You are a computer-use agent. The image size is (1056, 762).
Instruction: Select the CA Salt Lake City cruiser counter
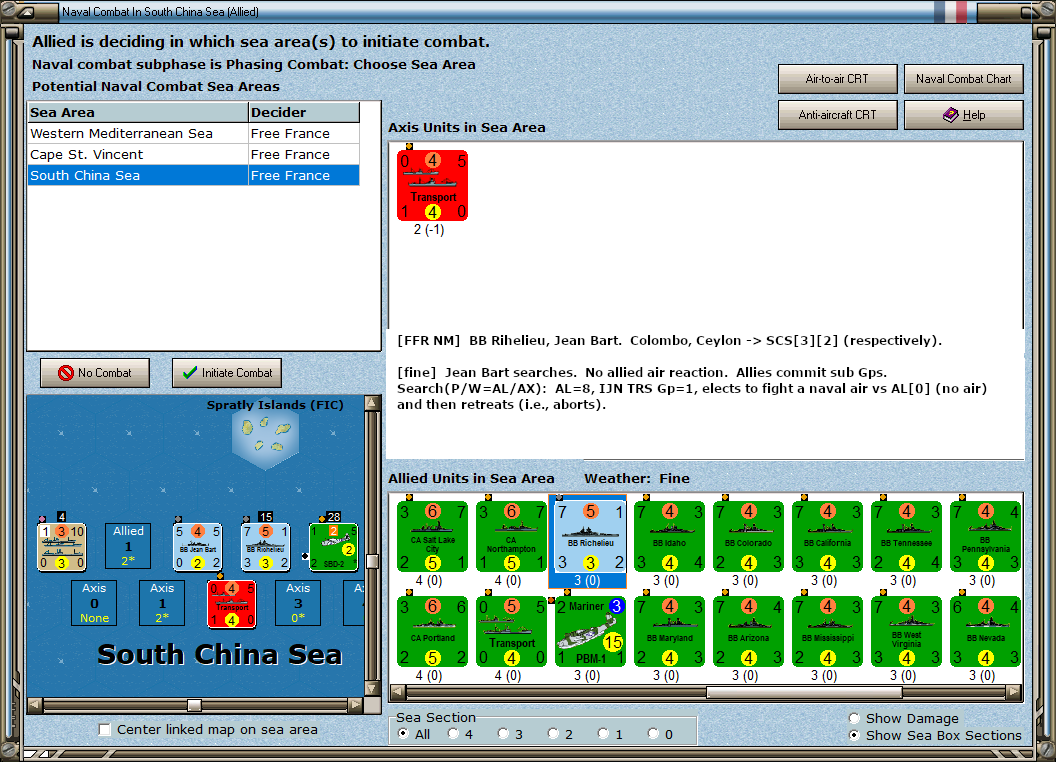point(432,536)
